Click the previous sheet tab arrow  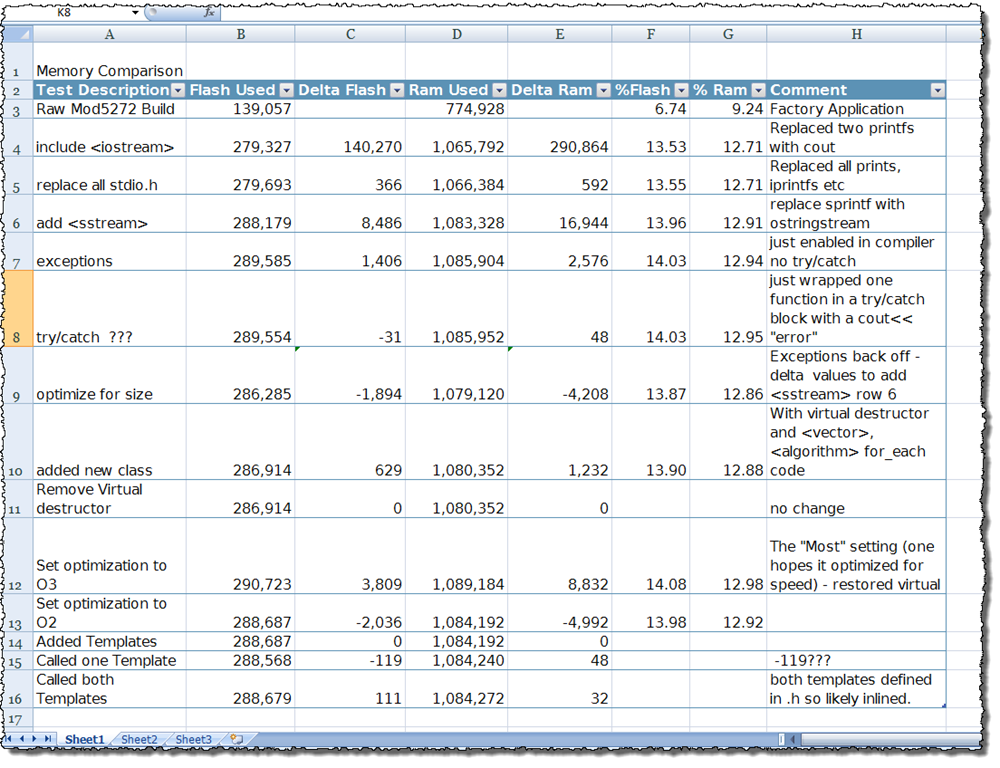22,739
